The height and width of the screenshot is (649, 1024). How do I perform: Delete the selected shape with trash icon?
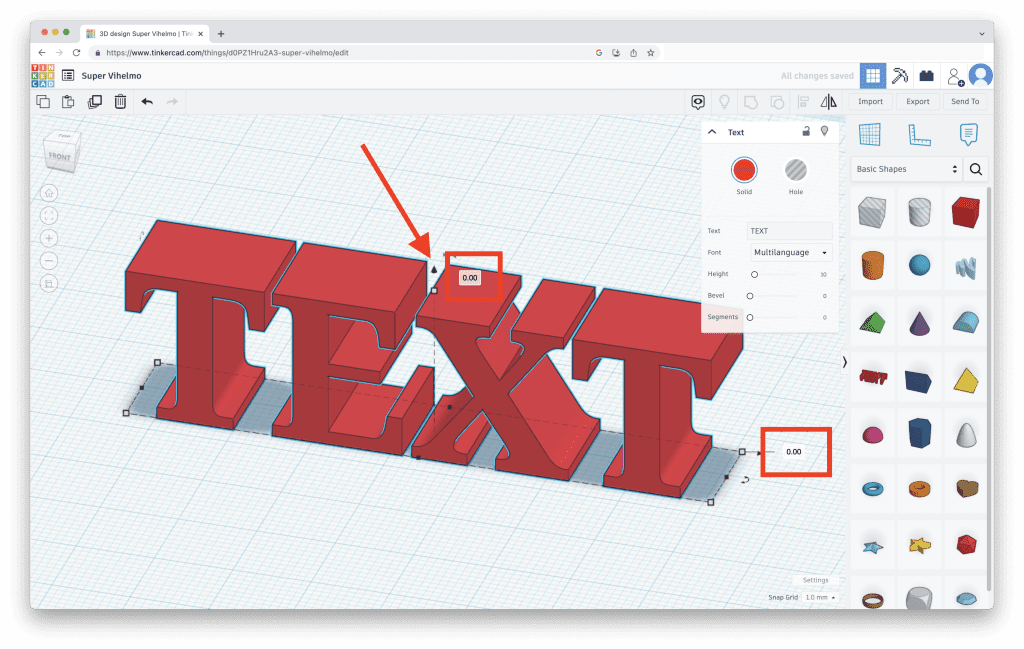pyautogui.click(x=120, y=101)
